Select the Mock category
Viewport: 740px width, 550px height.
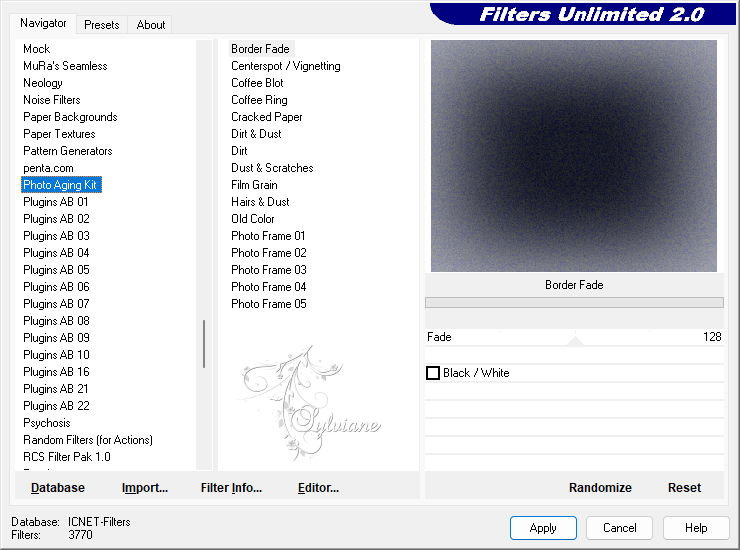[x=37, y=49]
